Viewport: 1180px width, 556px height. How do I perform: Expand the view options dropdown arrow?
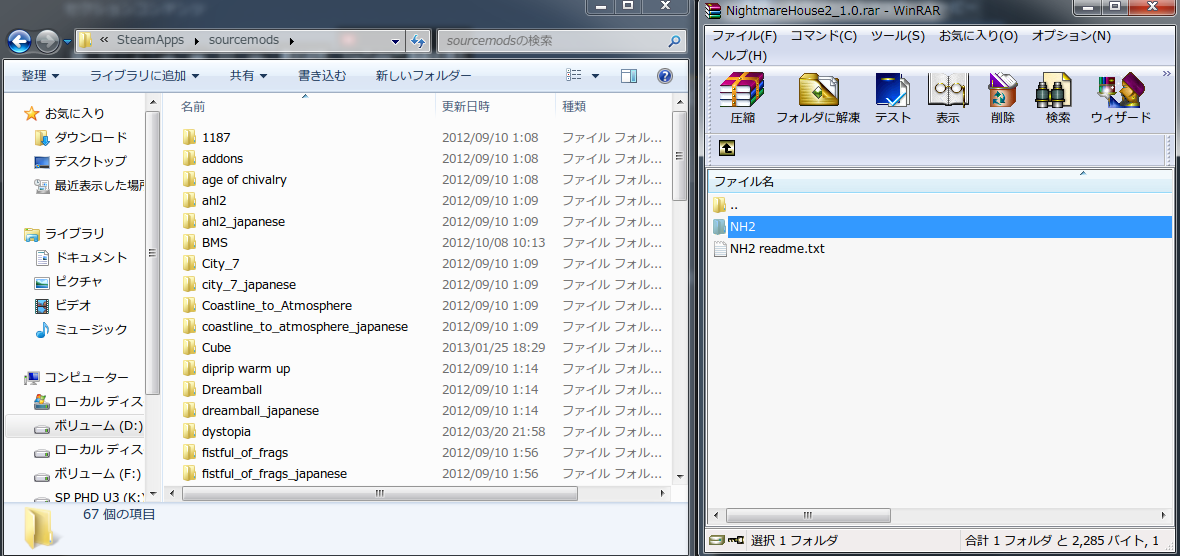[595, 75]
